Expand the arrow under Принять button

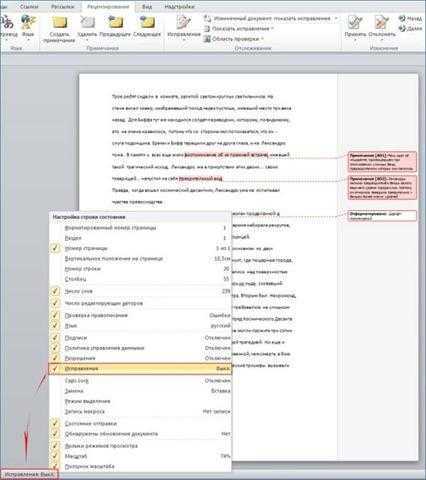point(355,40)
